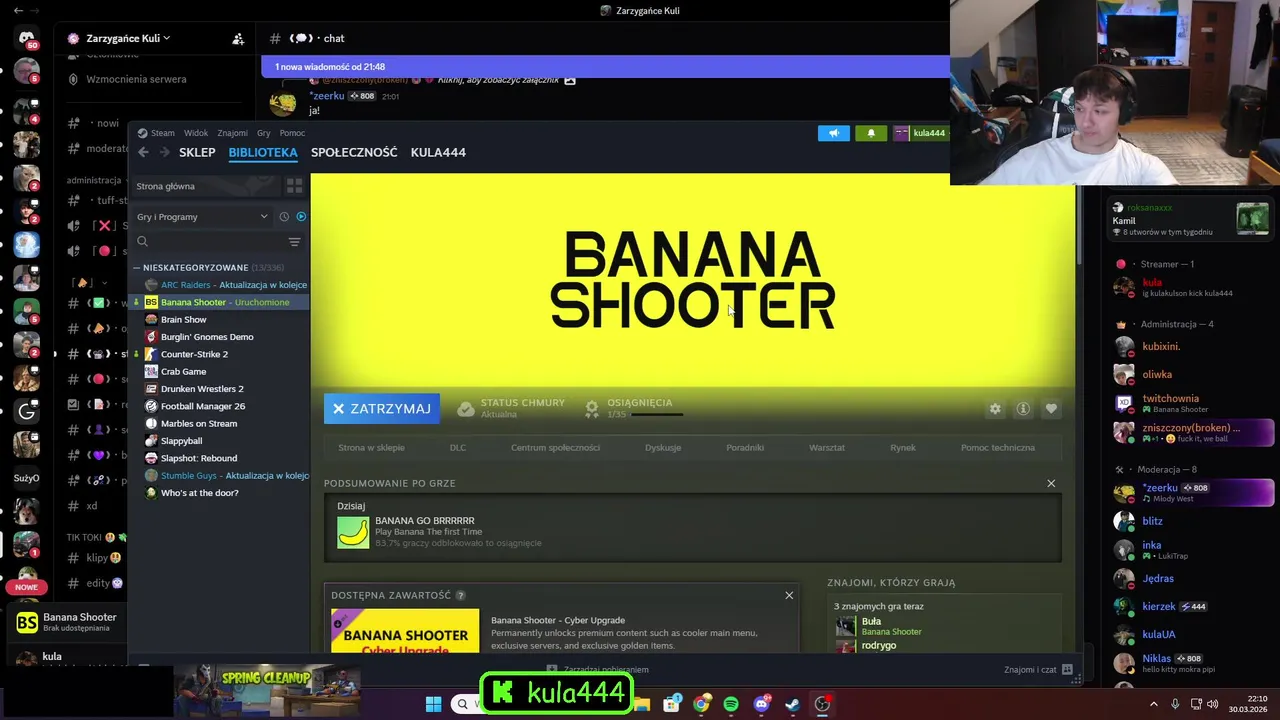Open help icon next to DOSTĘPNA ZAWARTOŚĆ
The image size is (1280, 720).
point(460,595)
